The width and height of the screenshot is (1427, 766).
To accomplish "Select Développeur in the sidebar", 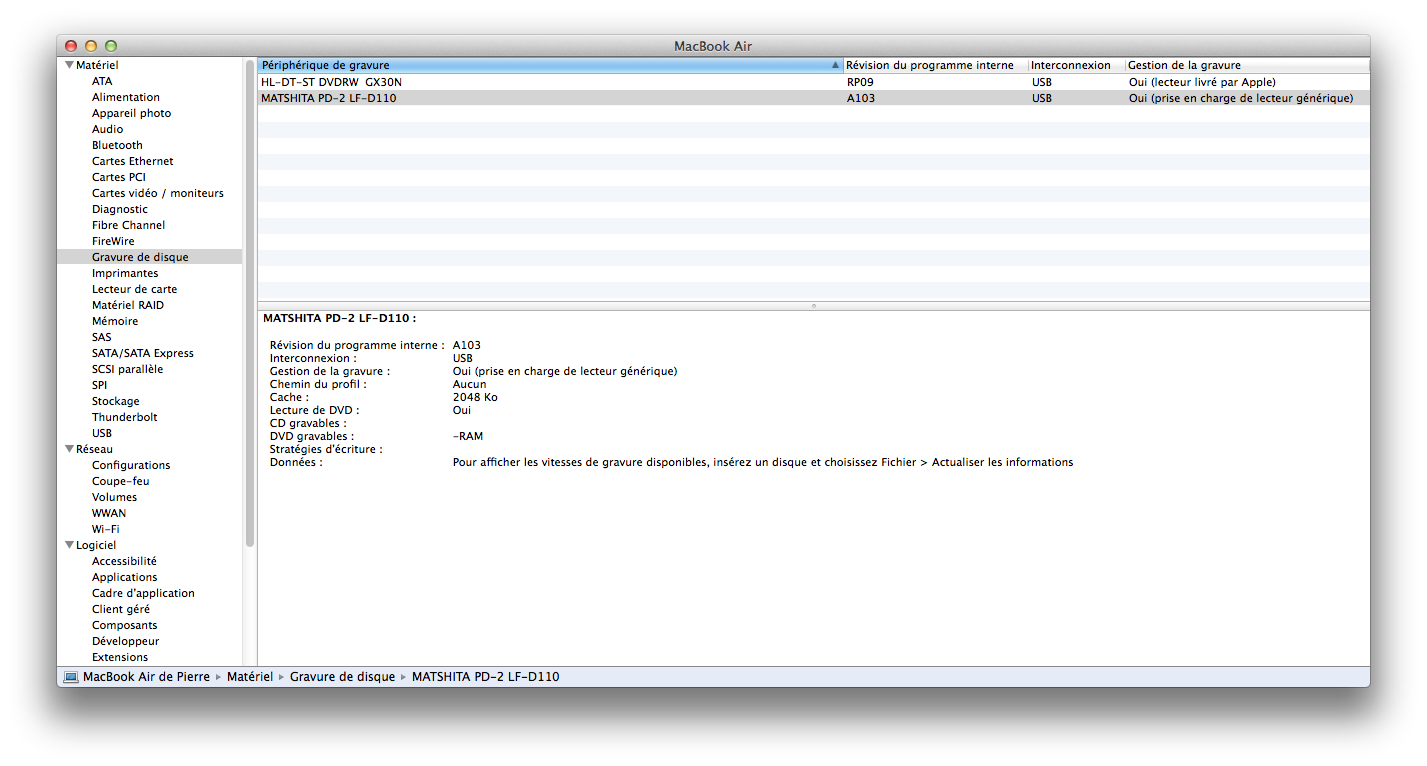I will 126,641.
